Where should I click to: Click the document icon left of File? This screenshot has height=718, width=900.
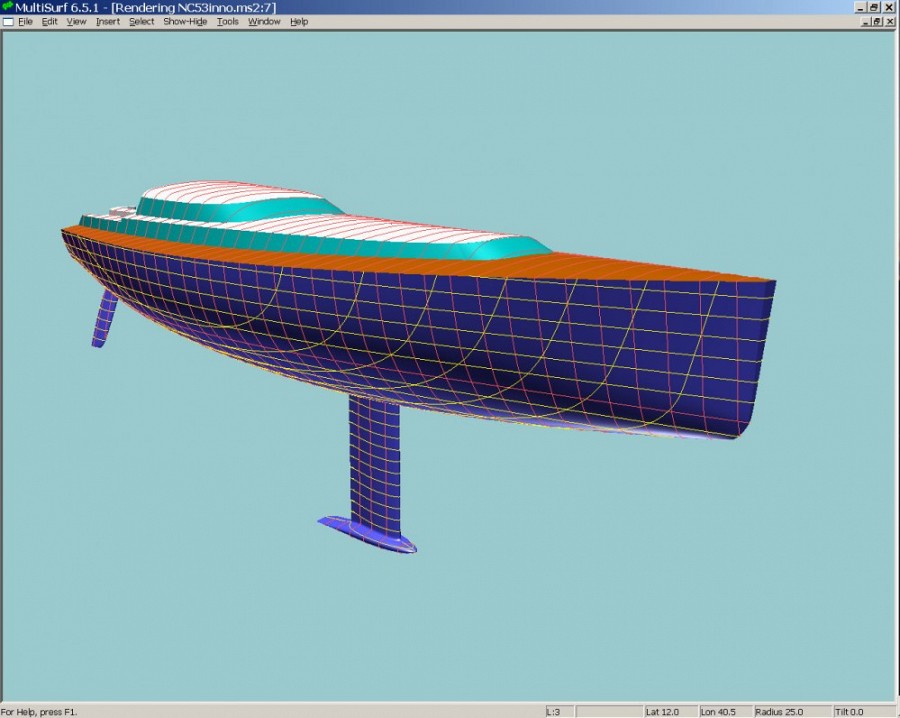[x=8, y=21]
